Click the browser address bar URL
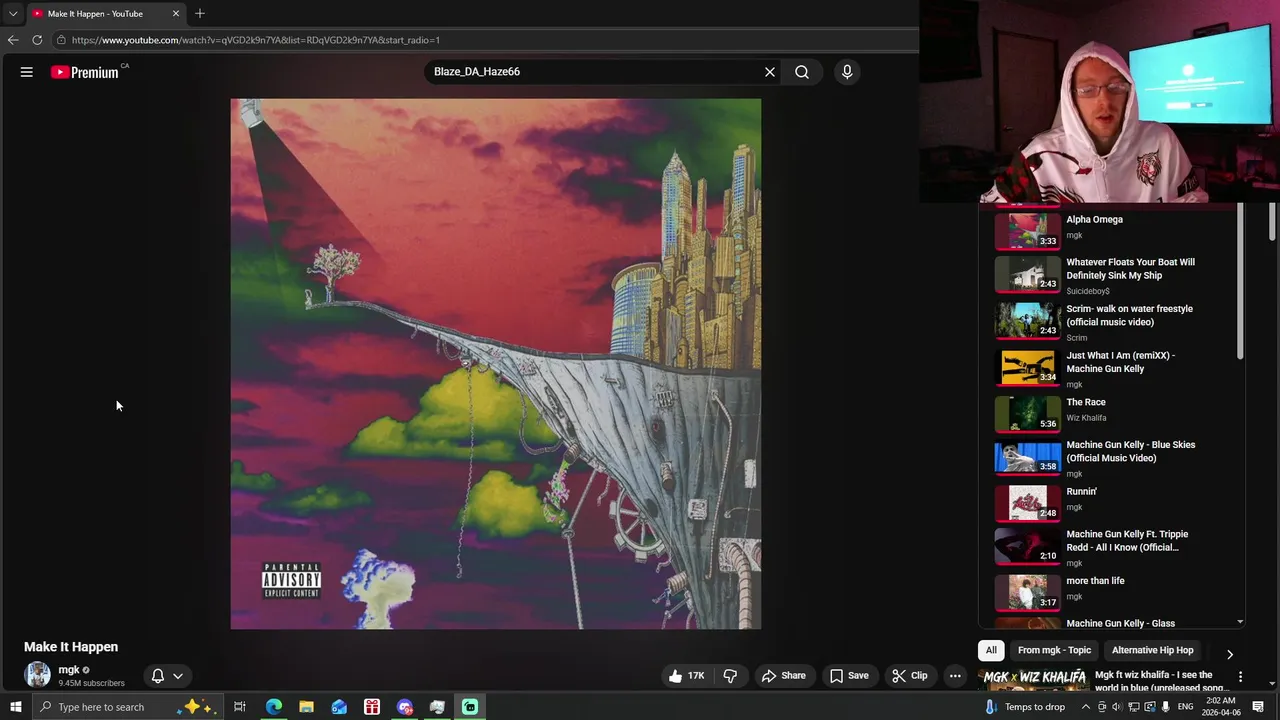 coord(255,40)
